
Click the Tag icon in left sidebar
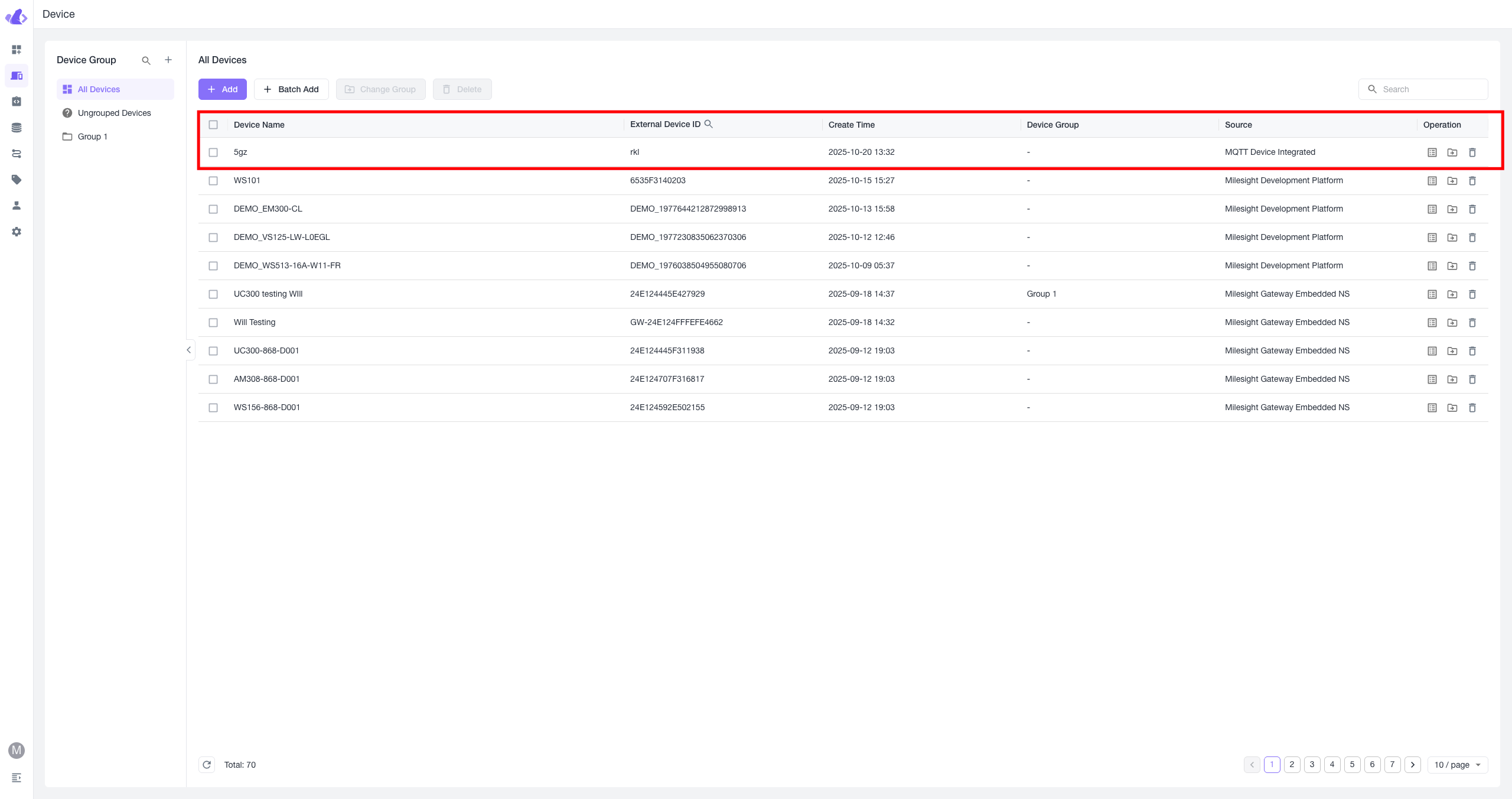click(17, 180)
